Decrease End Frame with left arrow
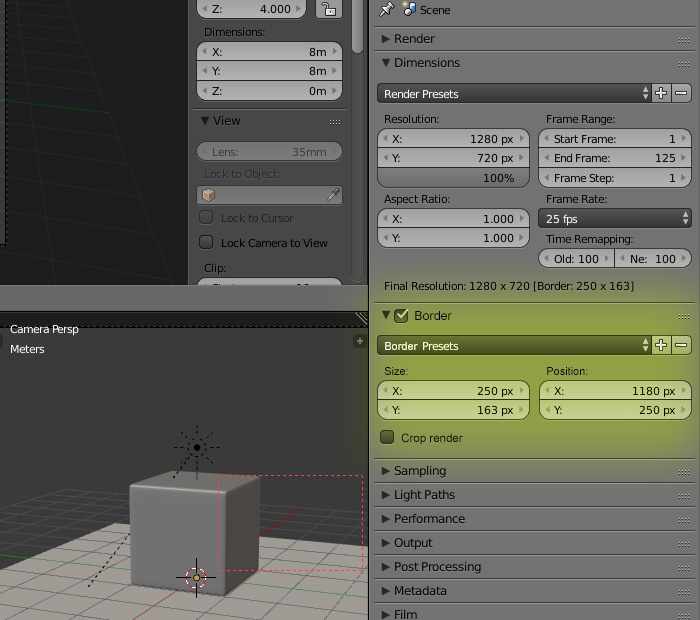The height and width of the screenshot is (620, 700). [x=546, y=158]
